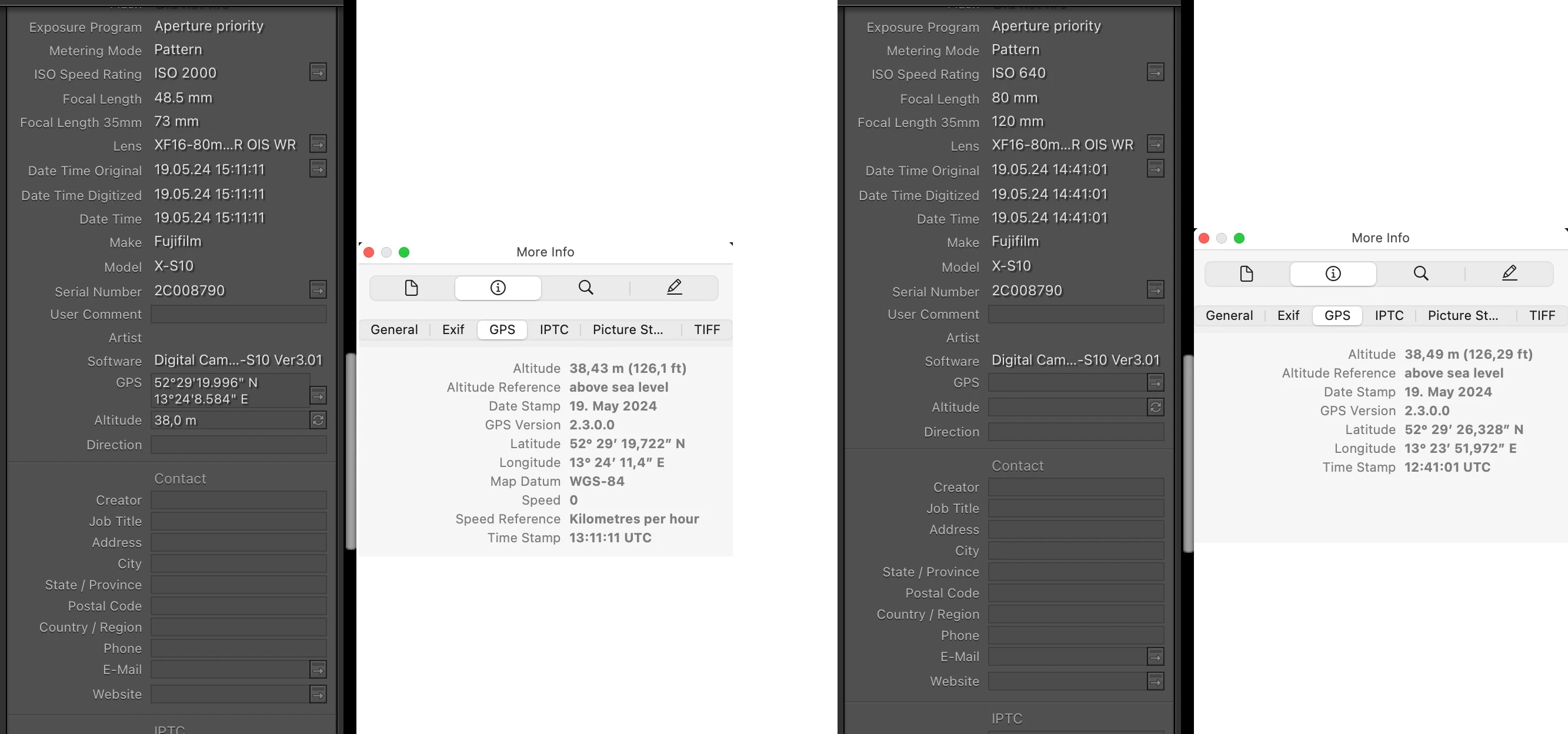Click the left metadata panel scrollbar
1568x734 pixels.
(350, 451)
